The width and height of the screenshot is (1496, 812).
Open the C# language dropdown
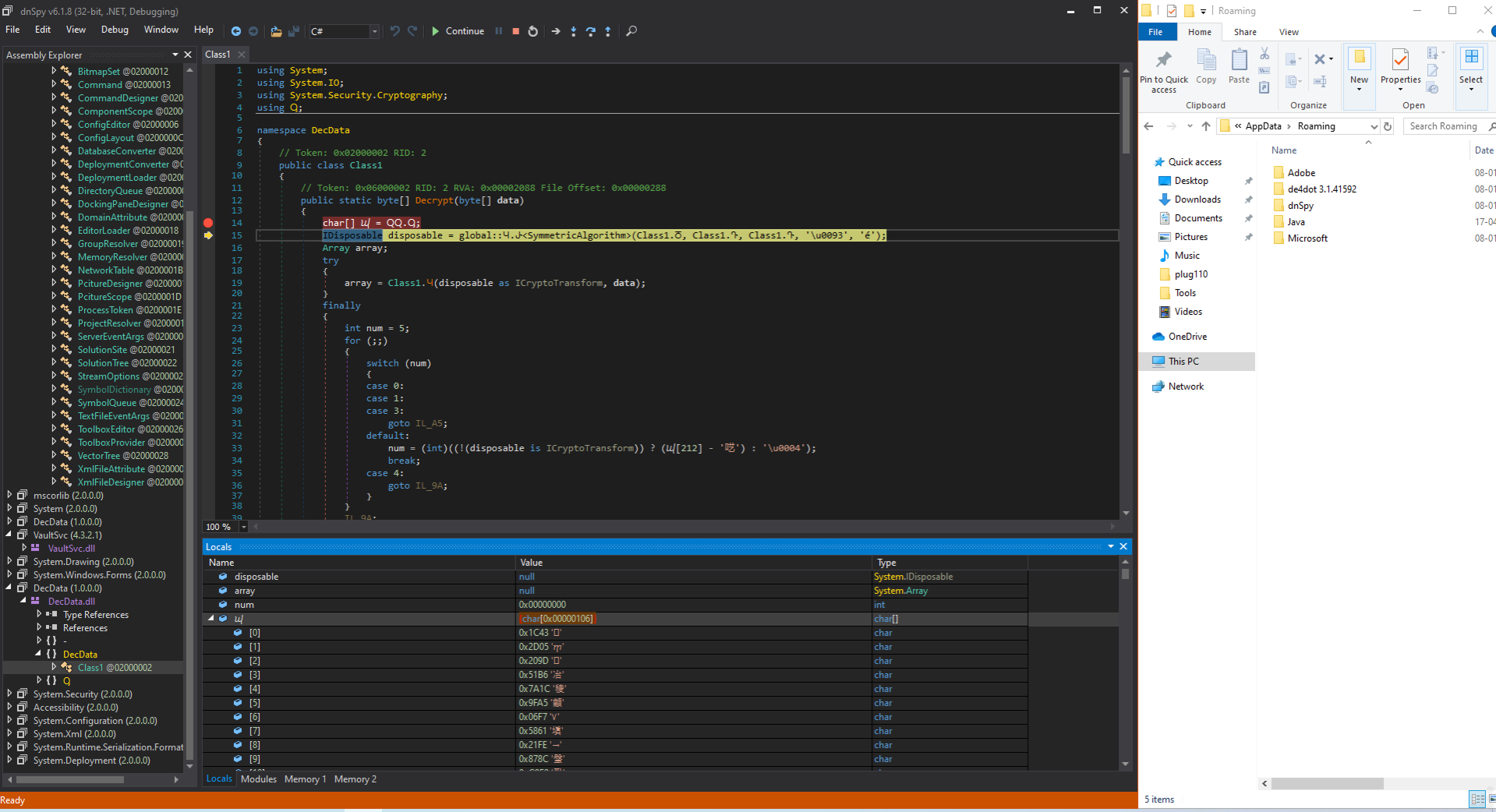(x=374, y=31)
